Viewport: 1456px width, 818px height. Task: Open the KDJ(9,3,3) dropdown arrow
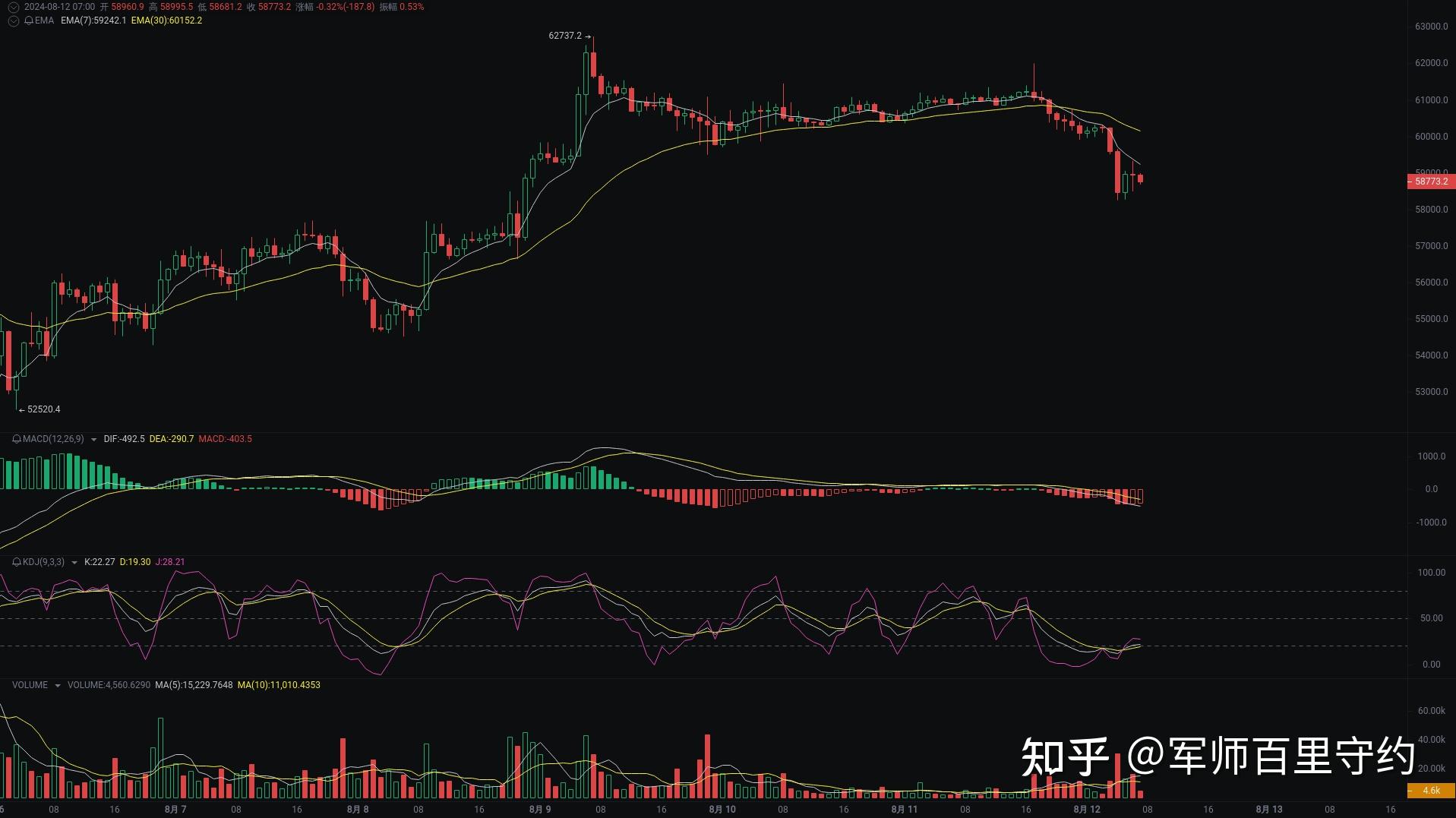[x=74, y=563]
